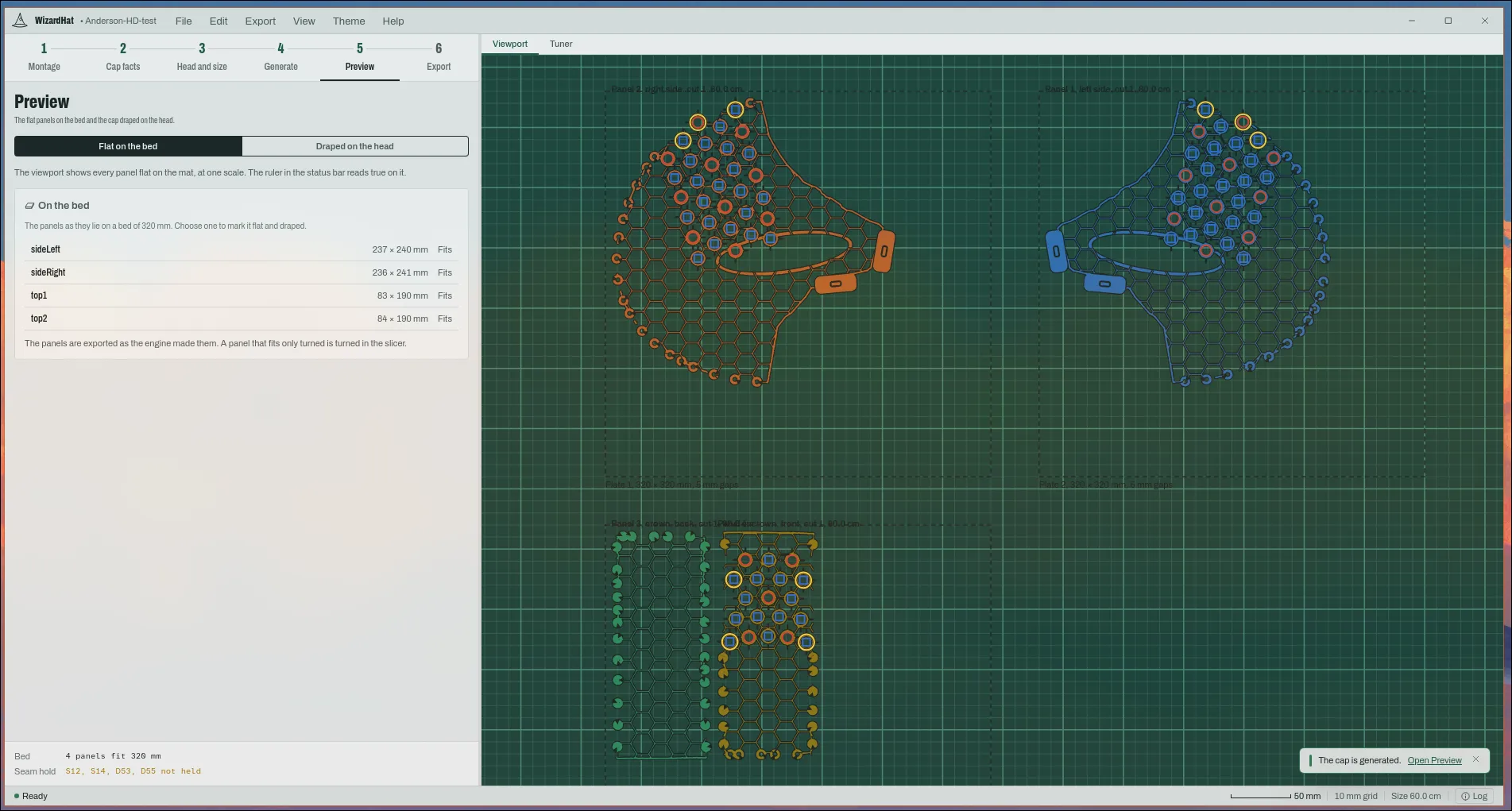Click the 50 mm ruler scale
1512x811 pixels.
point(1275,796)
